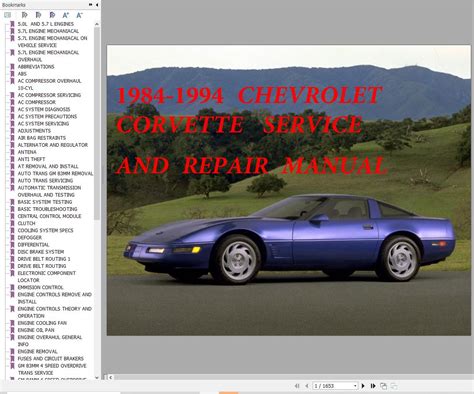This screenshot has width=474, height=394.
Task: Click the bookmarks scrollbar up arrow
Action: pyautogui.click(x=97, y=24)
